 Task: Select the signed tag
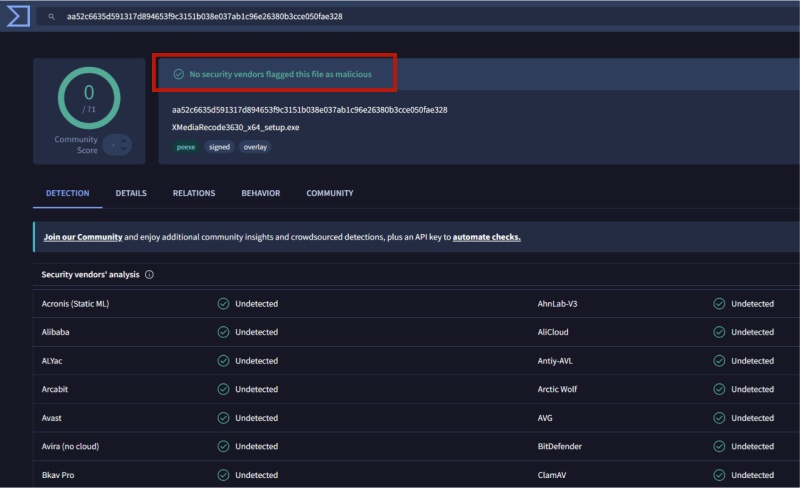tap(219, 147)
